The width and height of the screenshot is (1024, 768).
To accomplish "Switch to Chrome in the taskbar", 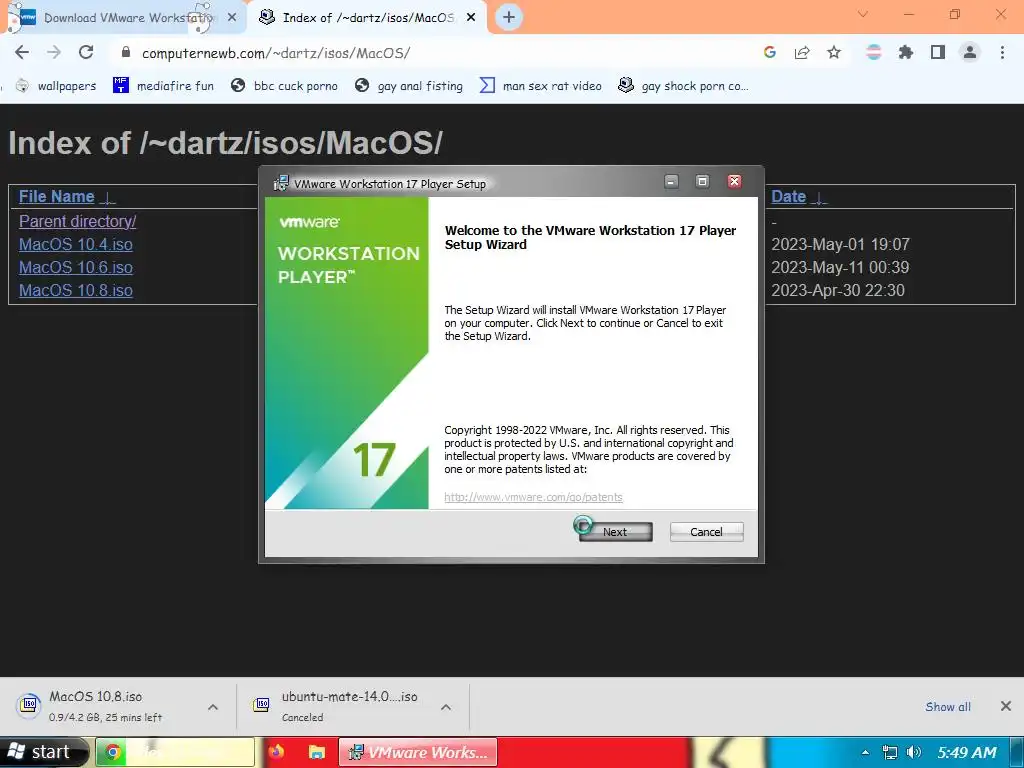I will [x=175, y=752].
